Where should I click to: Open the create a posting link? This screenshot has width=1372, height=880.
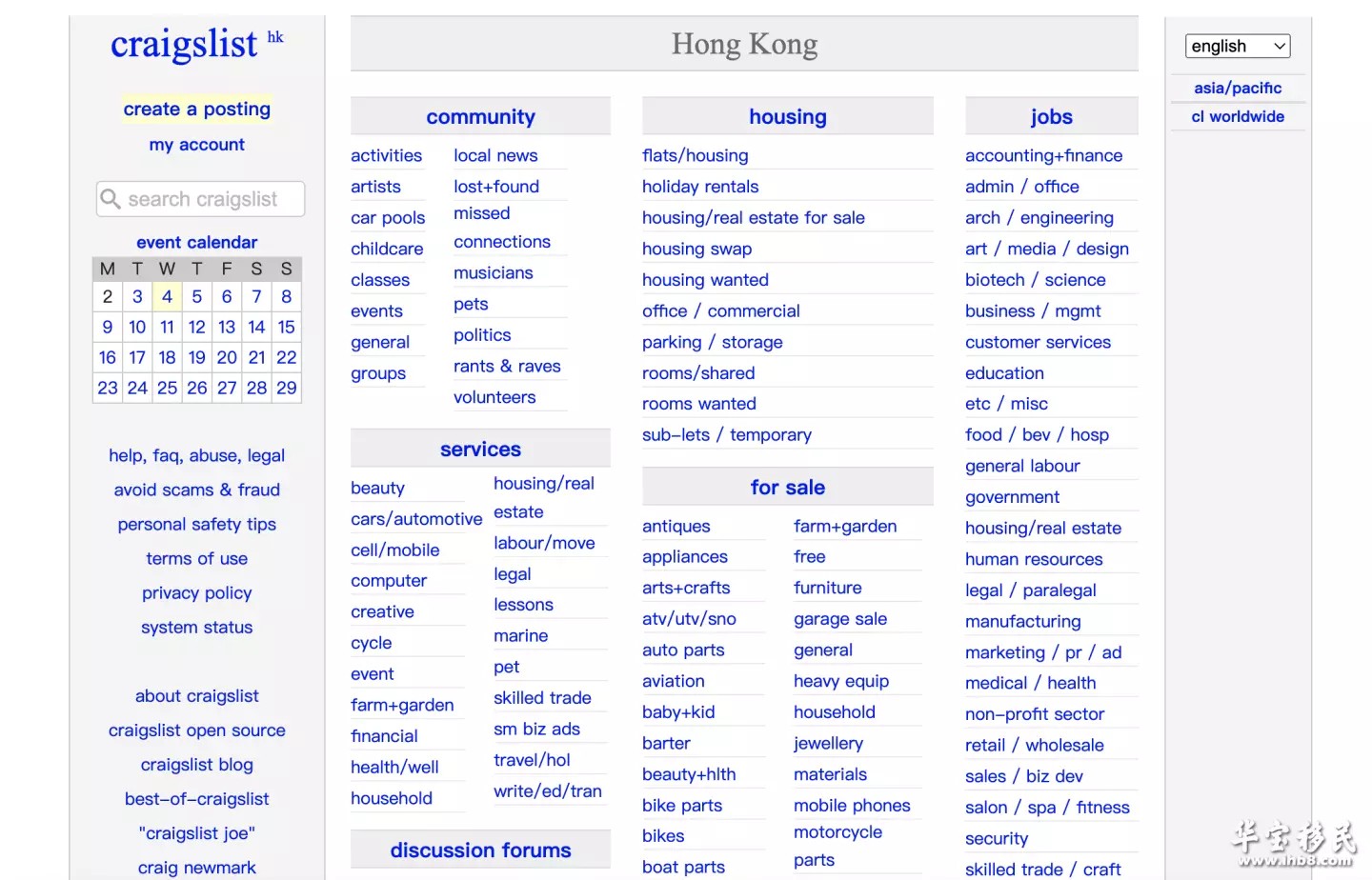click(197, 109)
